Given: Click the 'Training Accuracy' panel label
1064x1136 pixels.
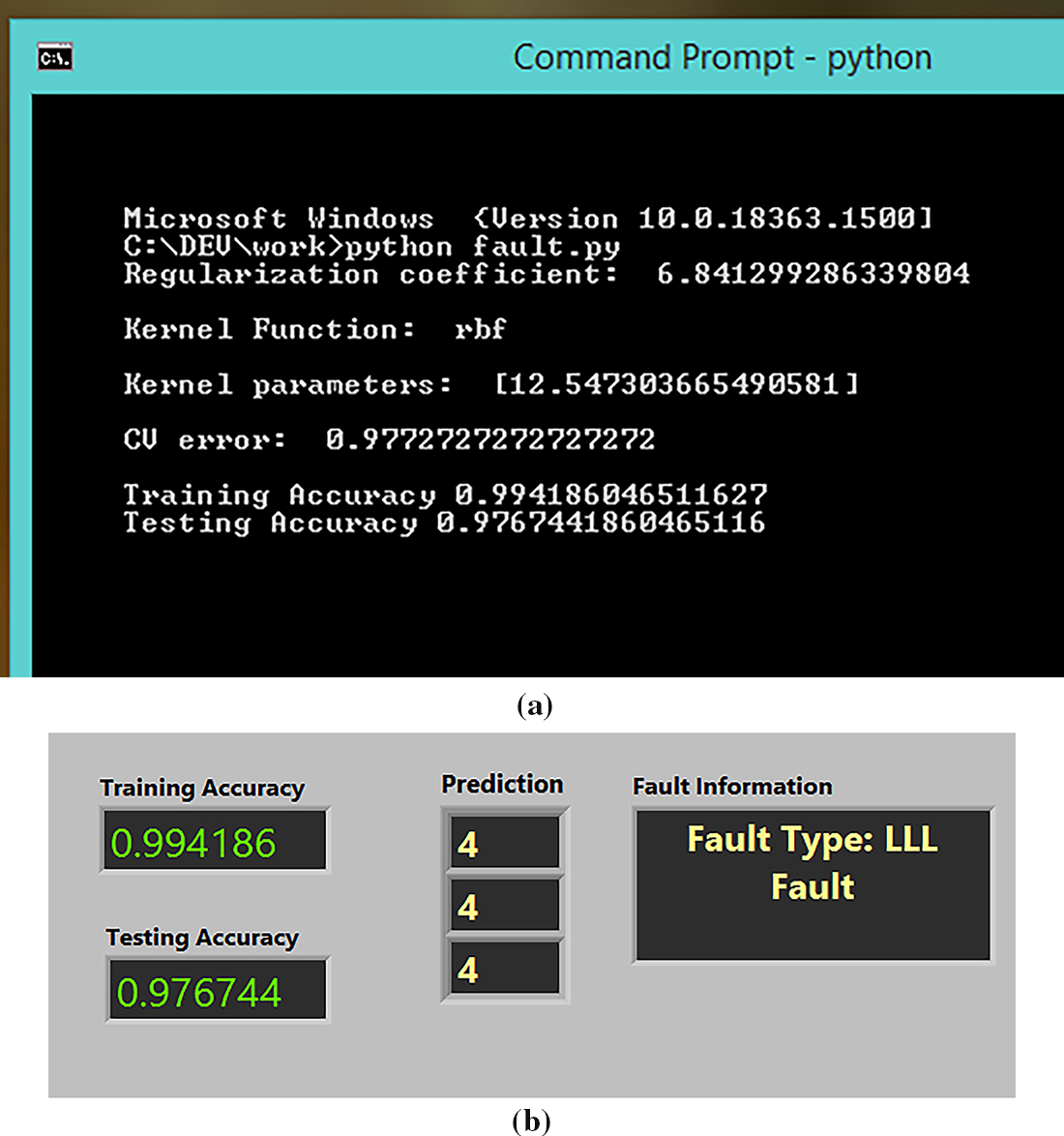Looking at the screenshot, I should (x=201, y=788).
